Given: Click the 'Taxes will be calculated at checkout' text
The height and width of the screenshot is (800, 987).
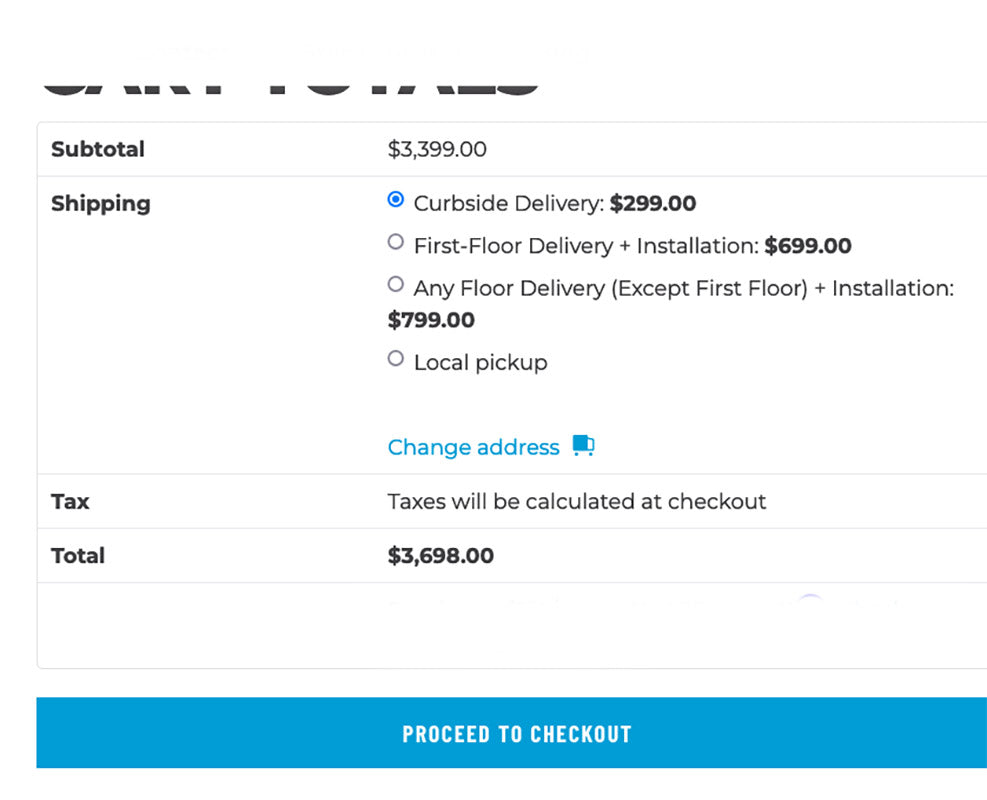Looking at the screenshot, I should coord(576,501).
